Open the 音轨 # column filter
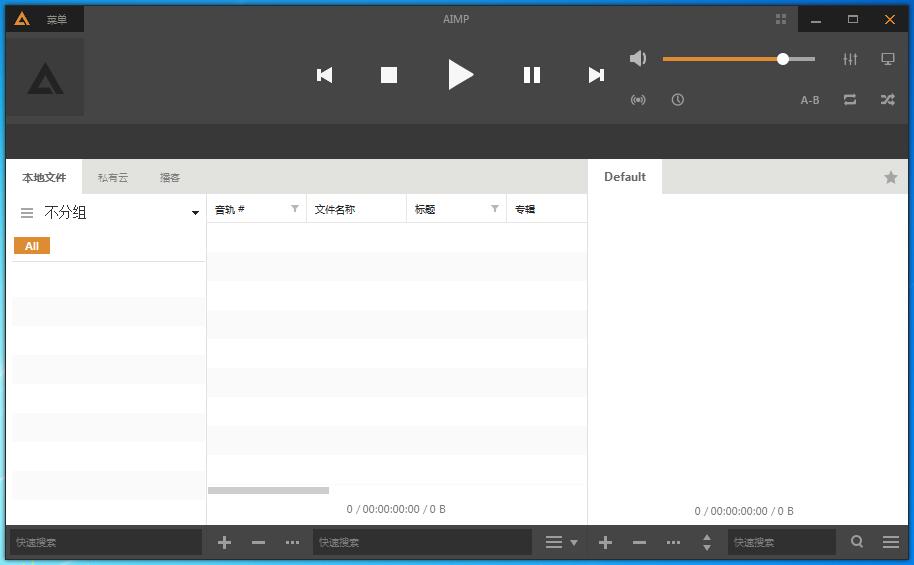 coord(295,209)
